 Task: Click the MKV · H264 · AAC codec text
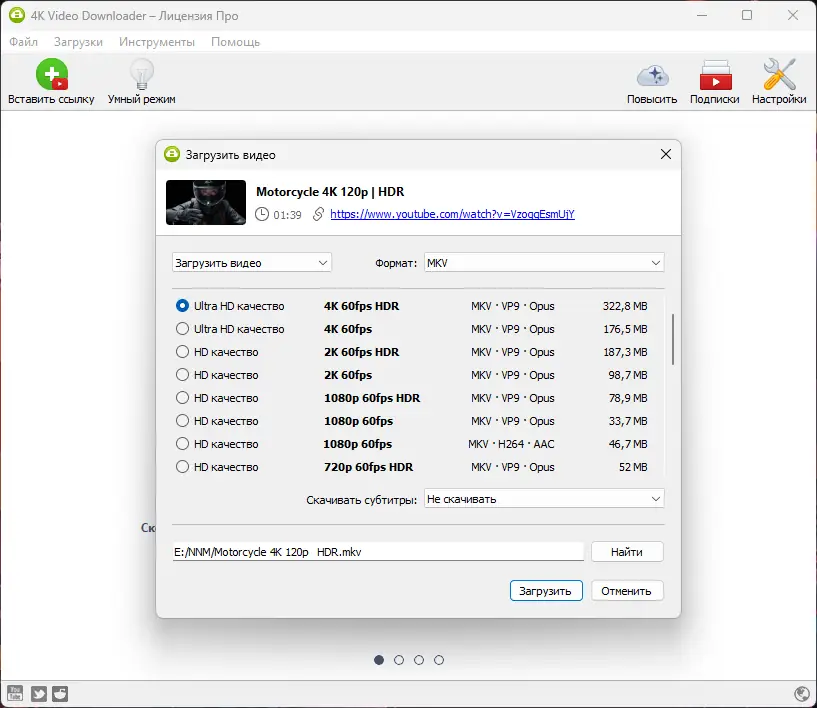pos(511,444)
